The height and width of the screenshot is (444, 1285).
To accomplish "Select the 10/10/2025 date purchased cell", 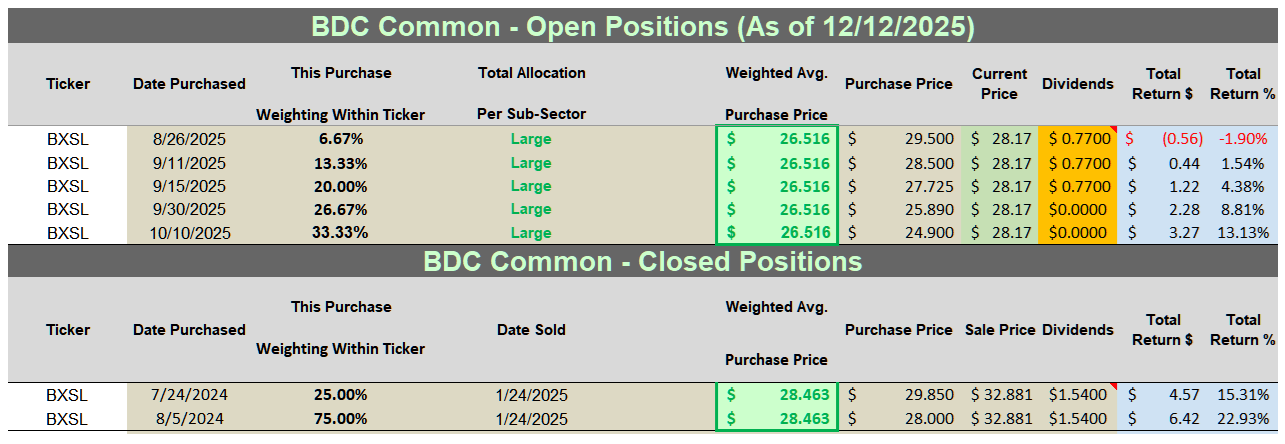I will [189, 233].
